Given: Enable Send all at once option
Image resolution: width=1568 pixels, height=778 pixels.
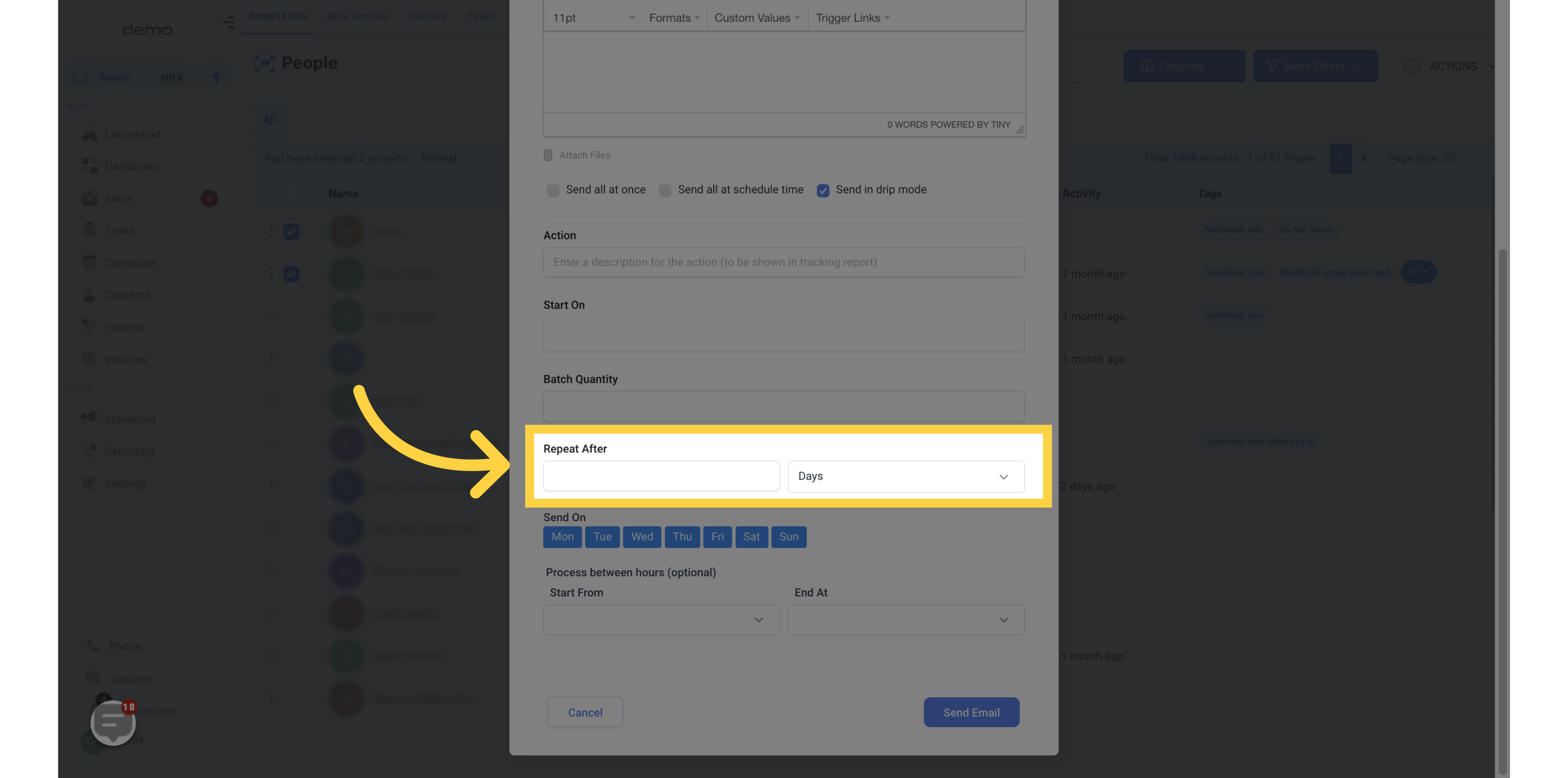Looking at the screenshot, I should [552, 190].
